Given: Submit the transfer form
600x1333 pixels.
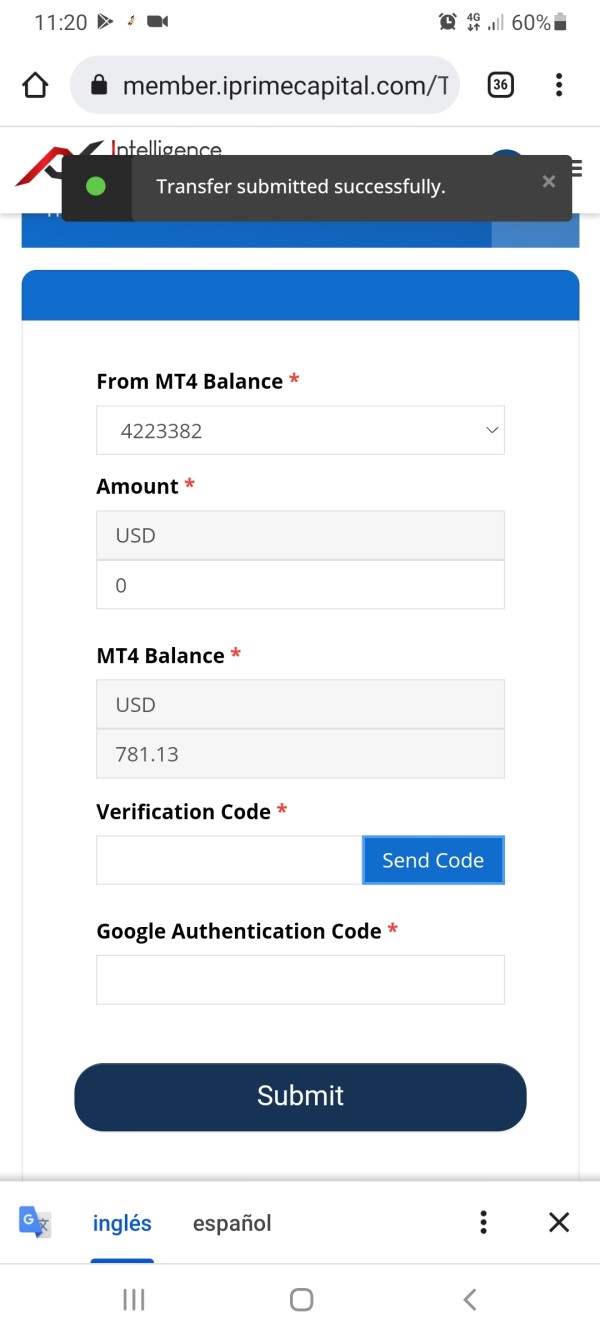Looking at the screenshot, I should tap(300, 1096).
